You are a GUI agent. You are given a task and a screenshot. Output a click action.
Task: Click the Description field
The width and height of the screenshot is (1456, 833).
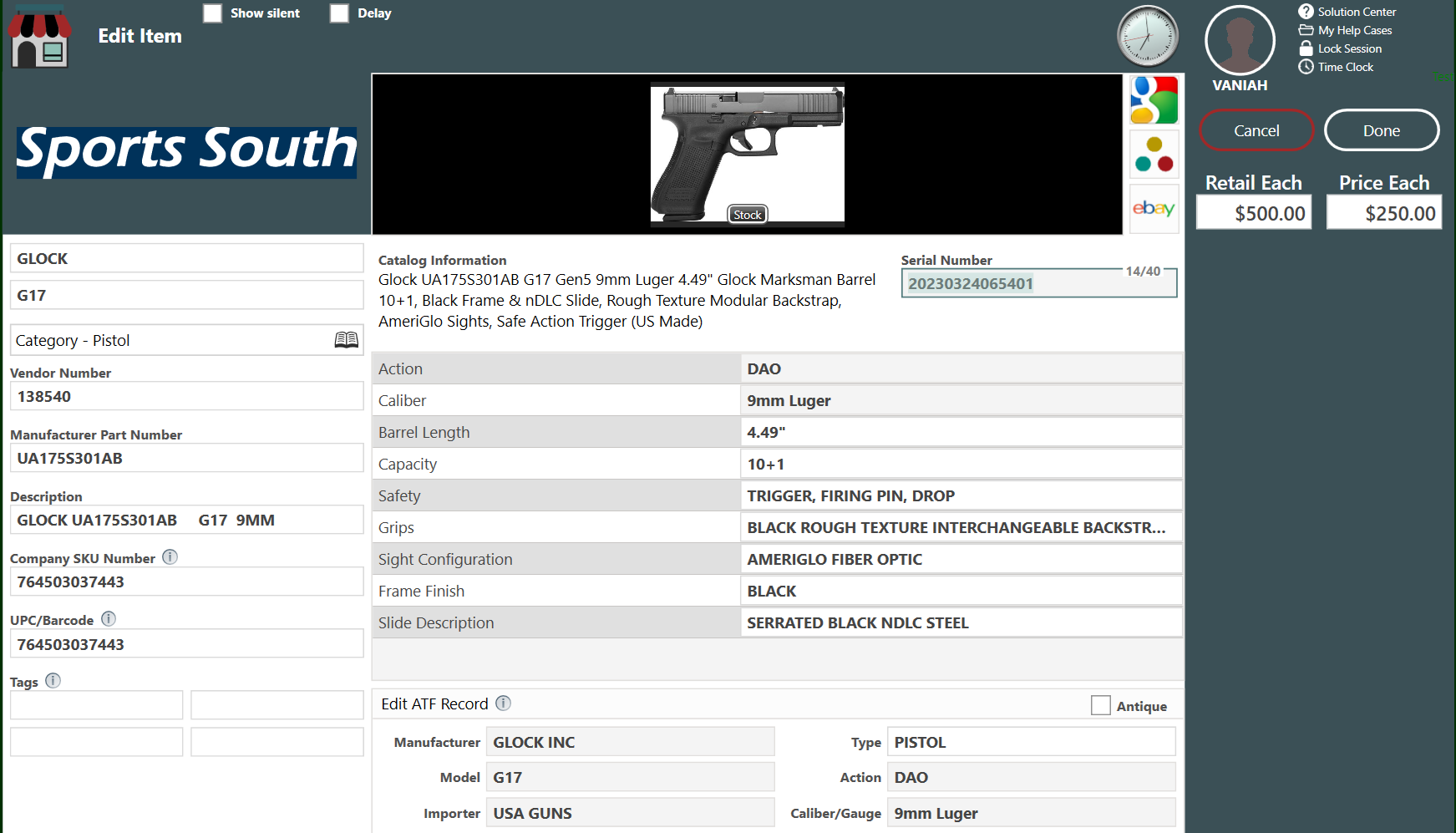pyautogui.click(x=186, y=520)
